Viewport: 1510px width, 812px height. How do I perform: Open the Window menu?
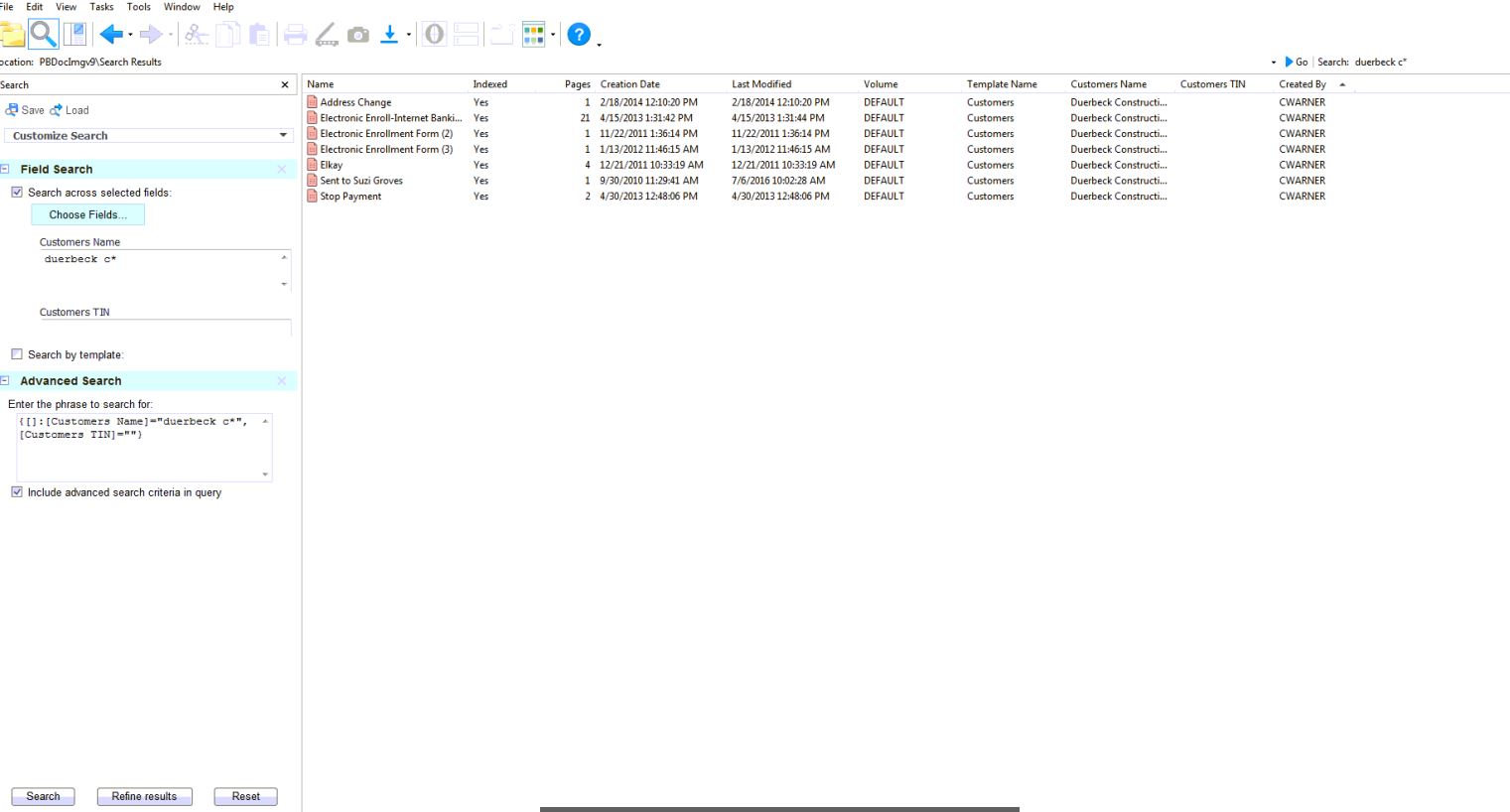182,7
